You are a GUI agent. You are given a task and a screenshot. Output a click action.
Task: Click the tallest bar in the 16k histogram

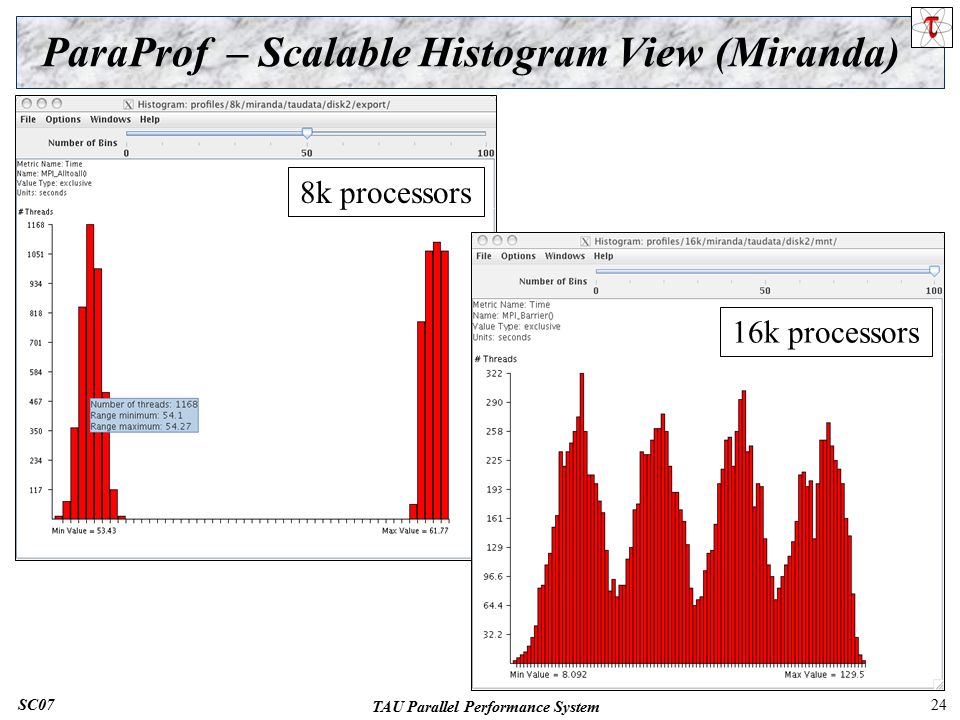pyautogui.click(x=582, y=518)
